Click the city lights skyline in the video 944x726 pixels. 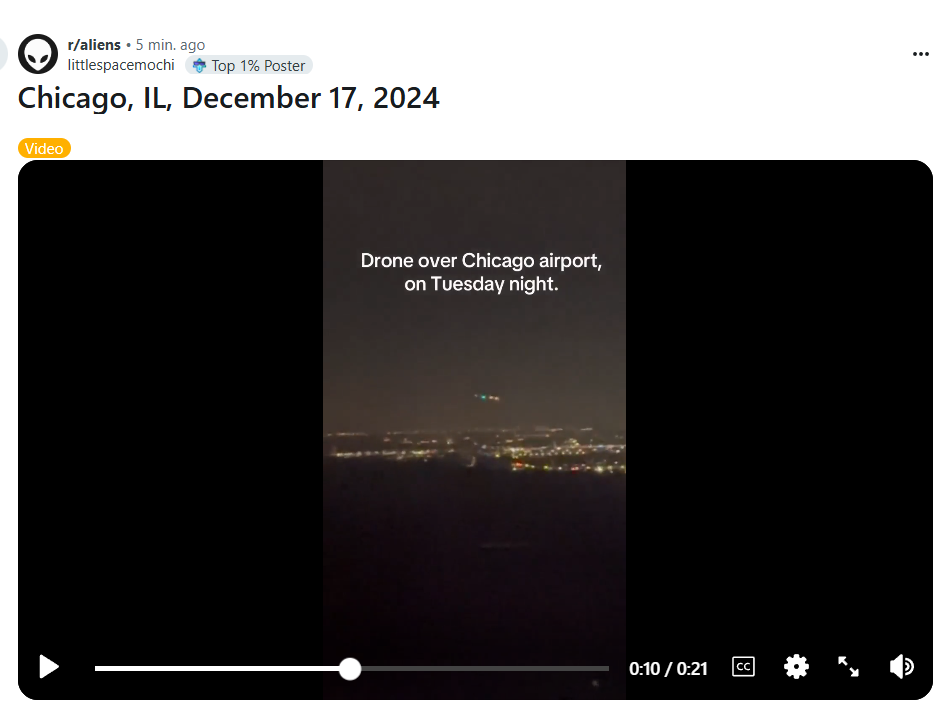tap(475, 451)
